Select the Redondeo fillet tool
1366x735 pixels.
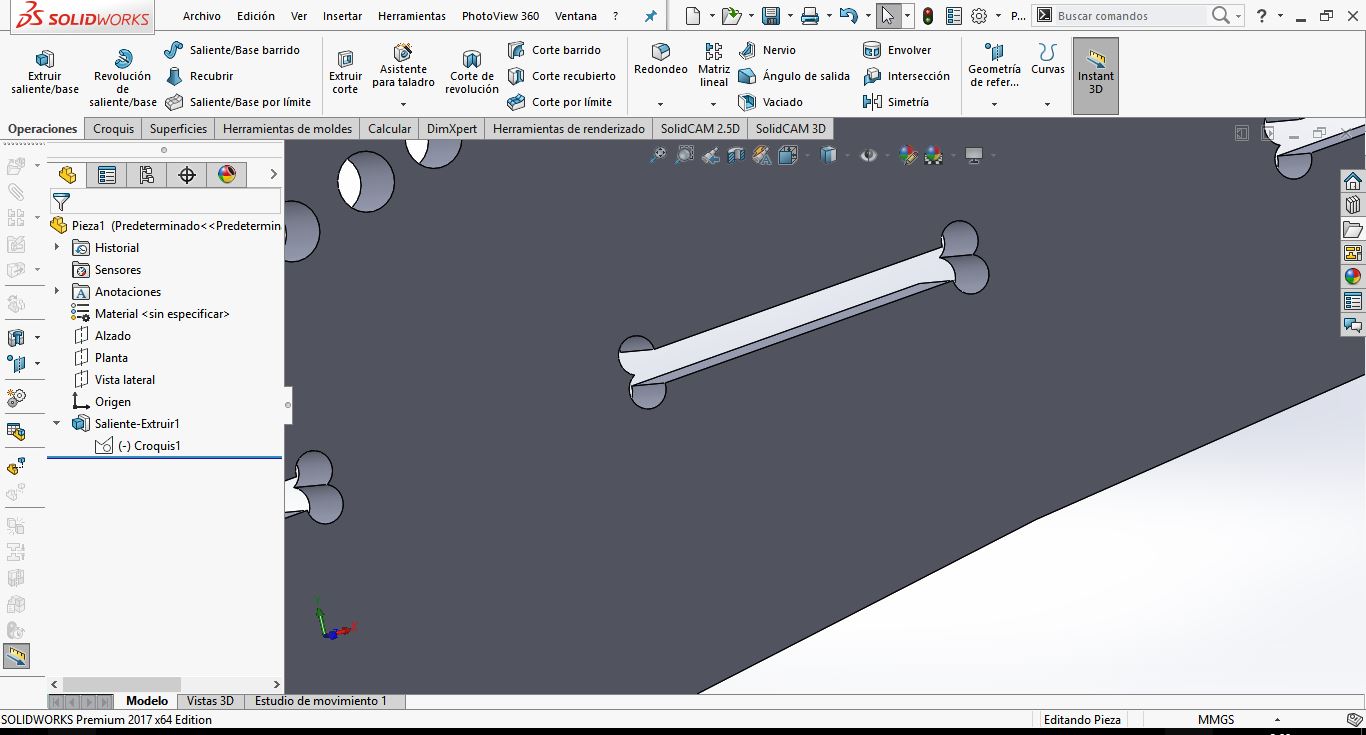coord(660,60)
